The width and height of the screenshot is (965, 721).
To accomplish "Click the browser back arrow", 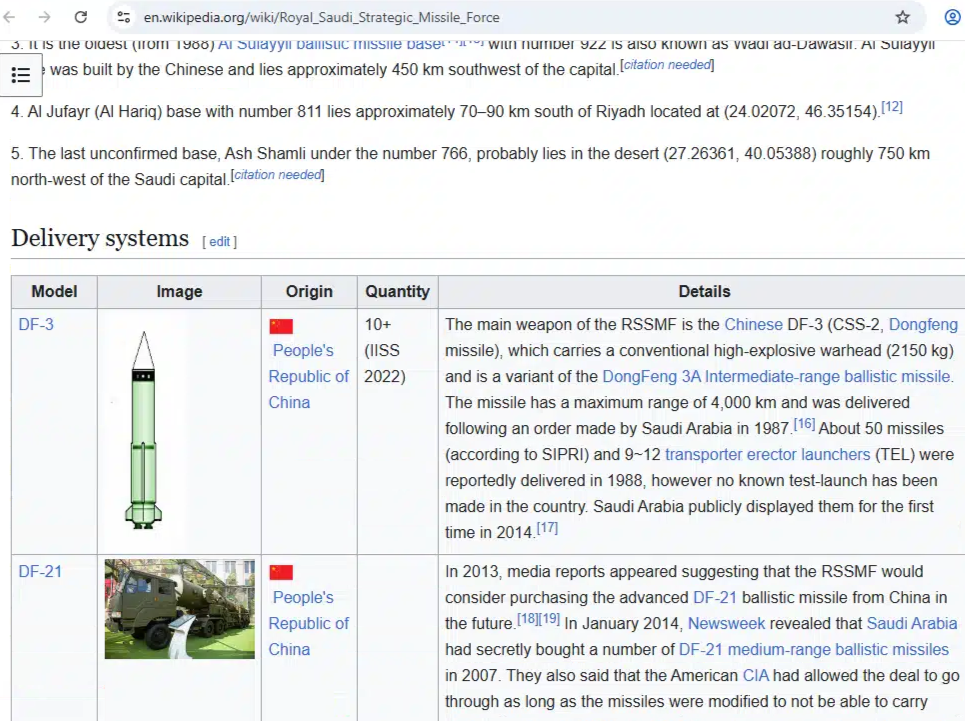I will pos(9,17).
